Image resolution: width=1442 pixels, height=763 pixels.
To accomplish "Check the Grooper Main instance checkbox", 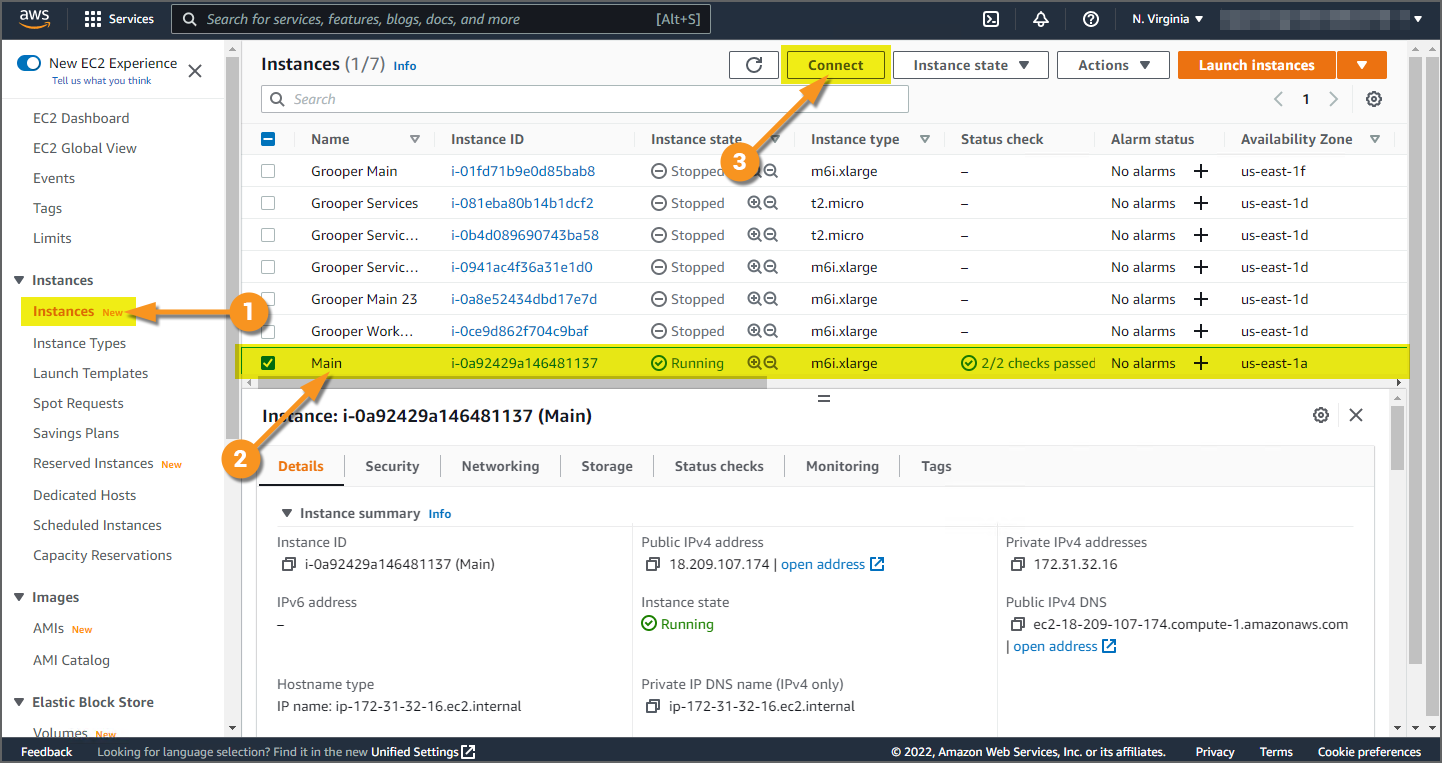I will click(268, 171).
